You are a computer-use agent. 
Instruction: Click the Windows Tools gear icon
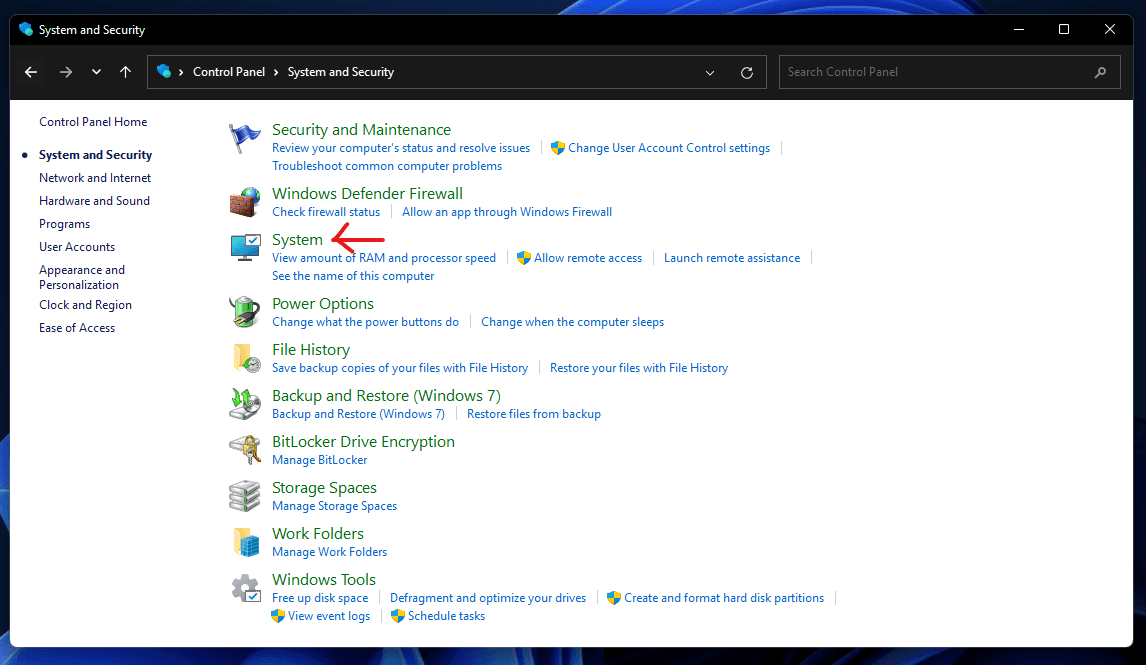246,588
